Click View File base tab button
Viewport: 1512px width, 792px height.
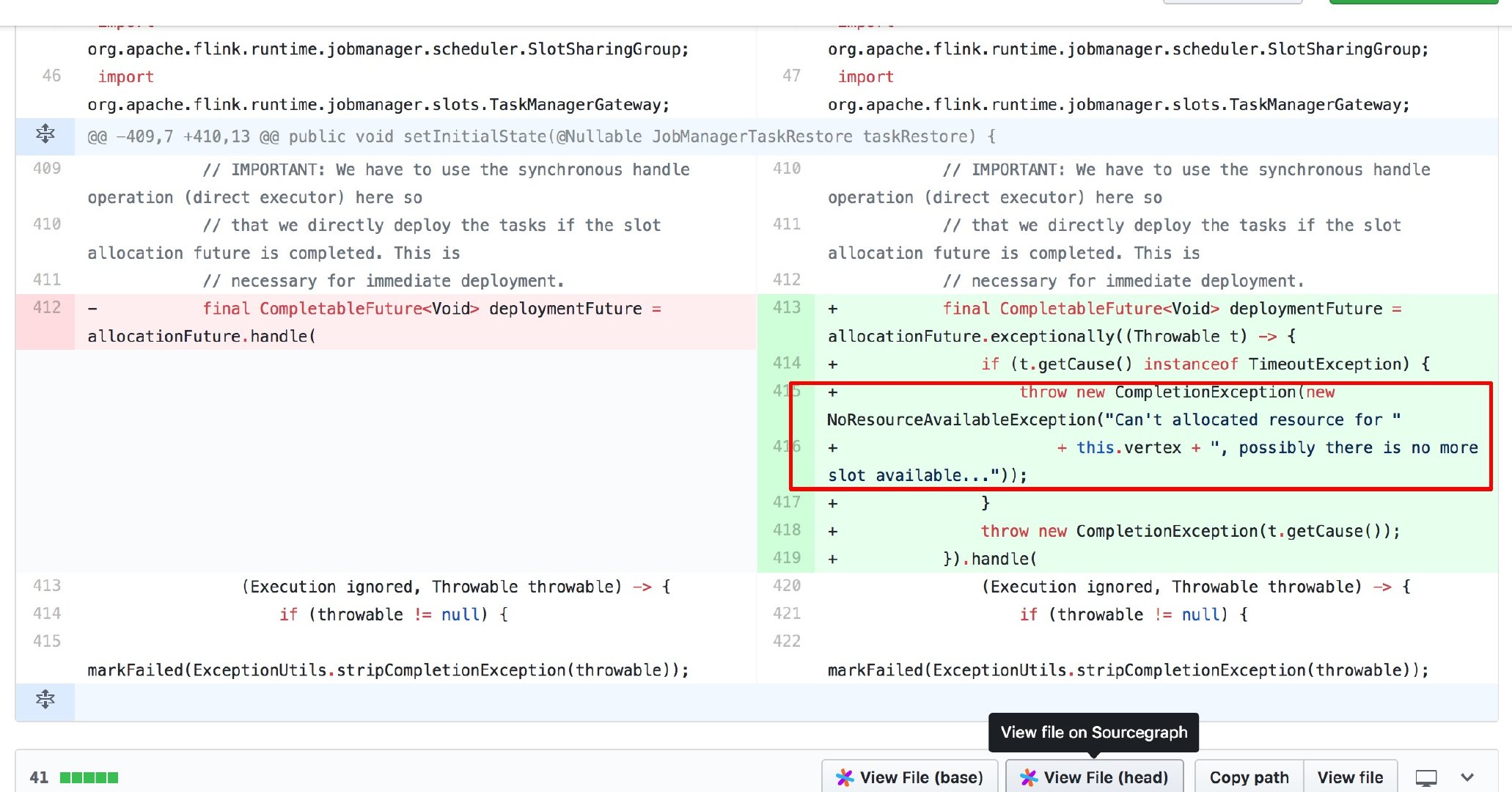point(909,777)
